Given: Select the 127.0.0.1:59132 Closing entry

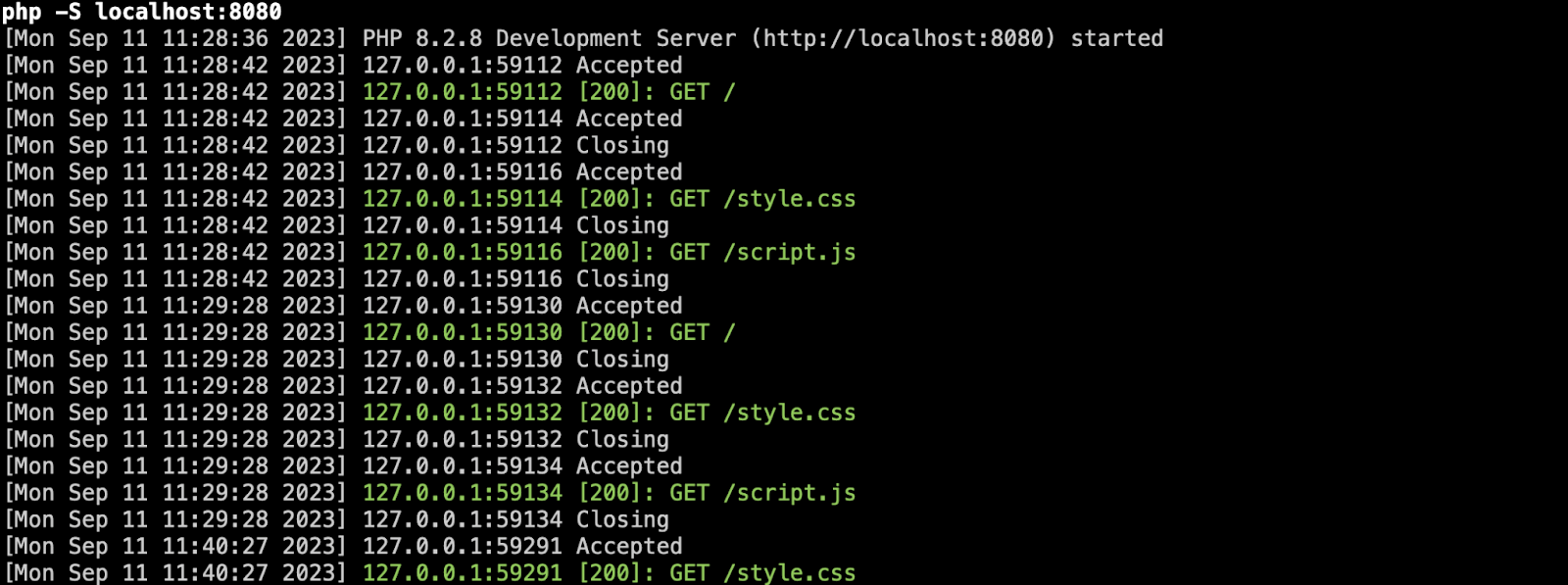Looking at the screenshot, I should pyautogui.click(x=515, y=440).
